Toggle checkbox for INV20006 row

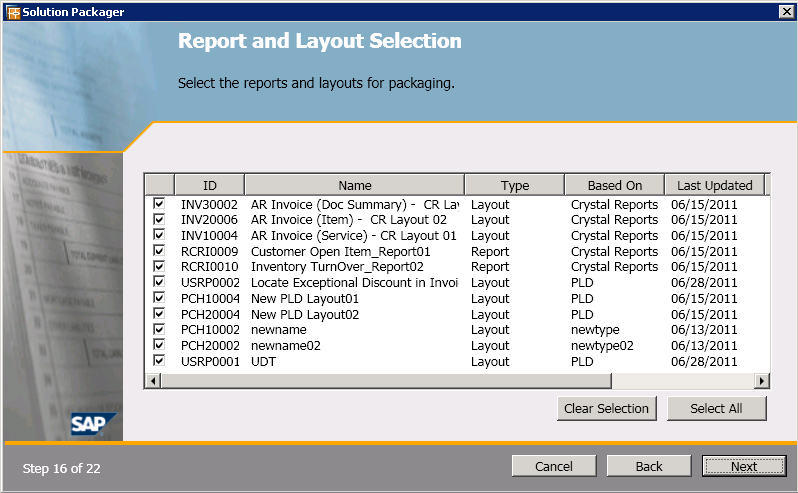[x=159, y=219]
